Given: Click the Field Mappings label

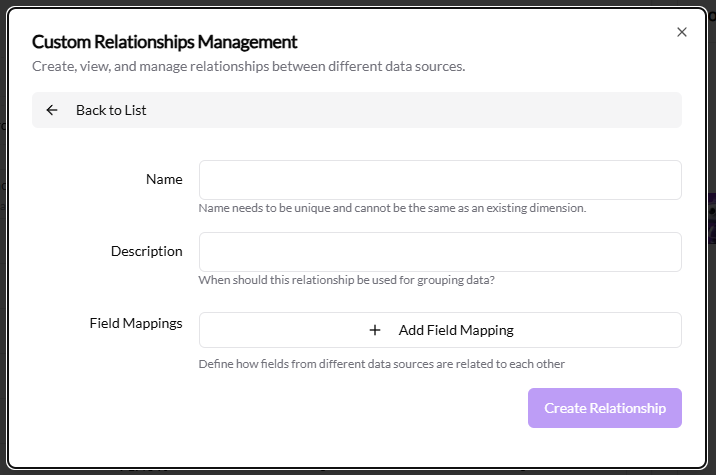Looking at the screenshot, I should [136, 323].
